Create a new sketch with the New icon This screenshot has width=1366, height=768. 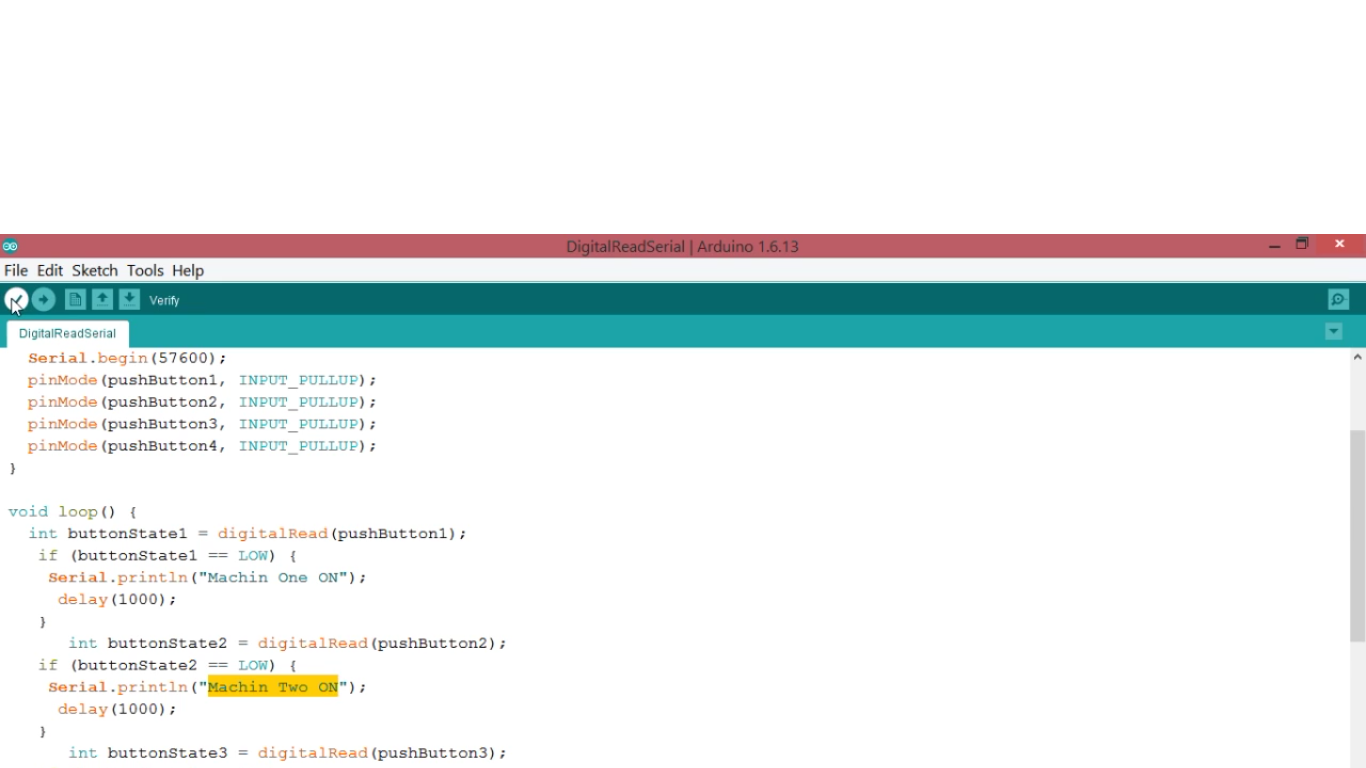(75, 299)
